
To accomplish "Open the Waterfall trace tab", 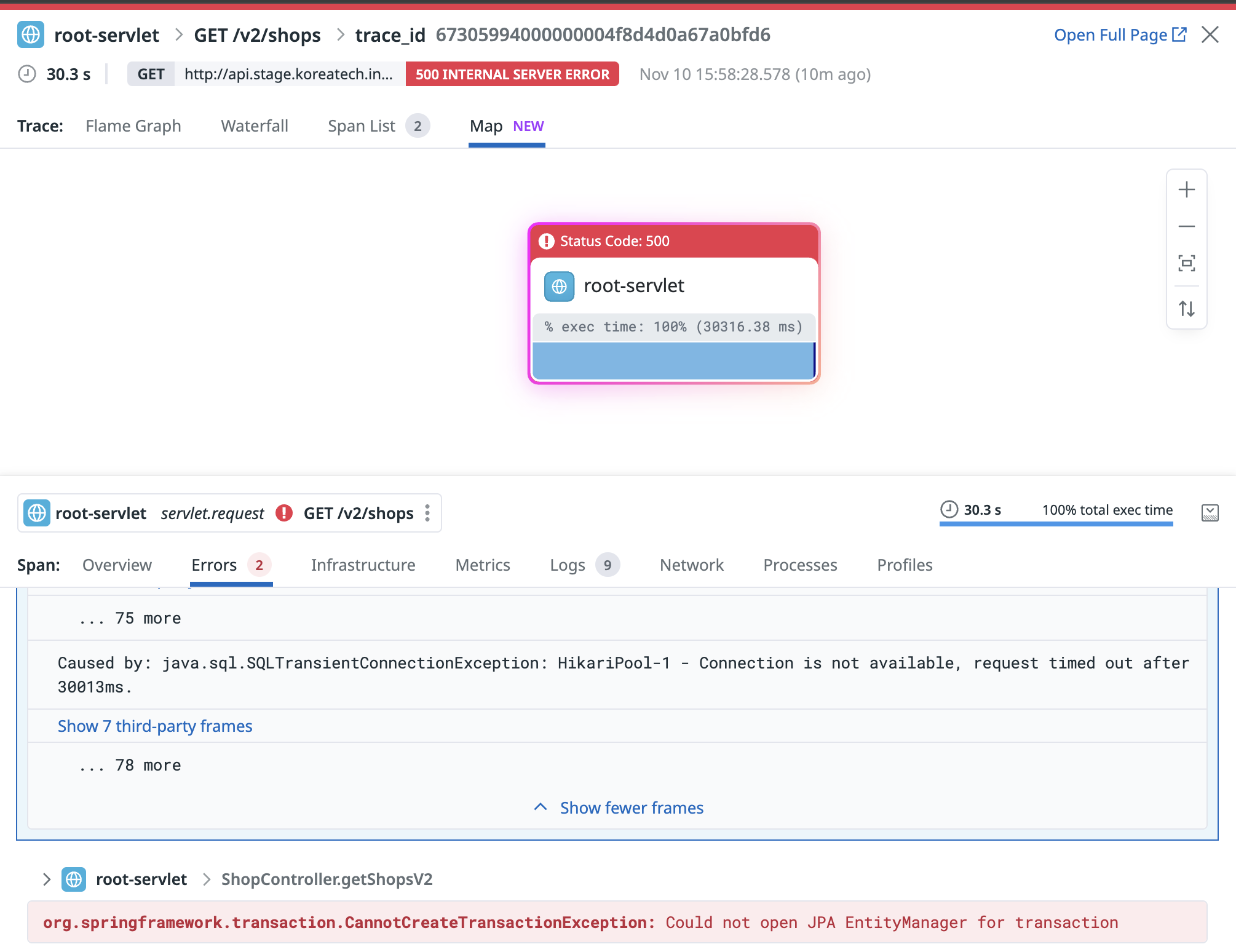I will pos(255,126).
